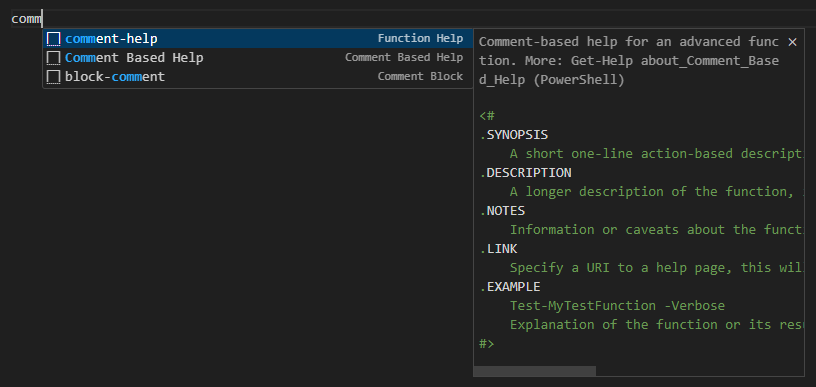Place cursor in the typed text comm
This screenshot has height=387, width=816.
(26, 19)
